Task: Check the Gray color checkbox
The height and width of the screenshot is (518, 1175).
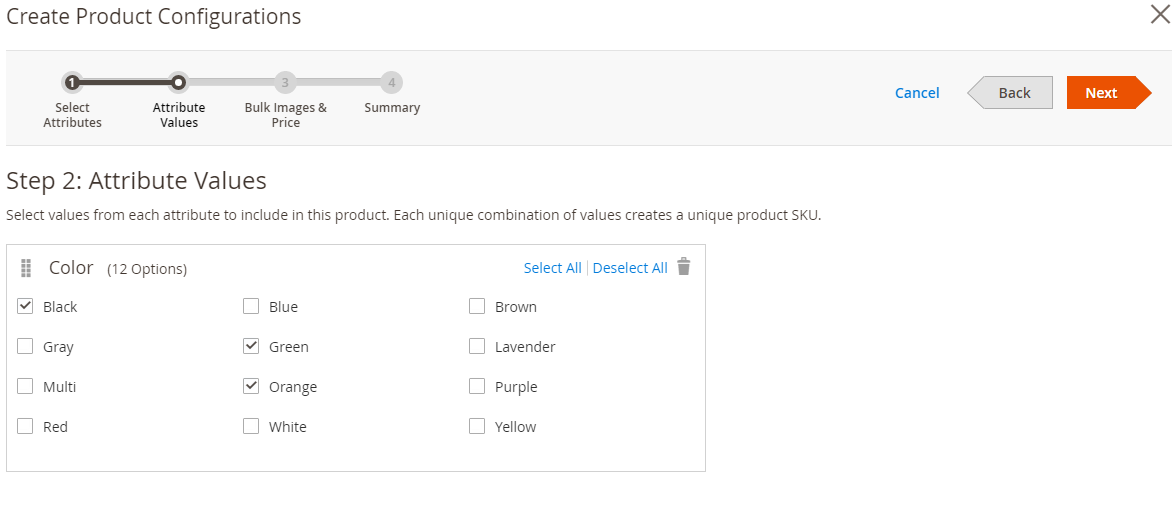Action: click(25, 346)
